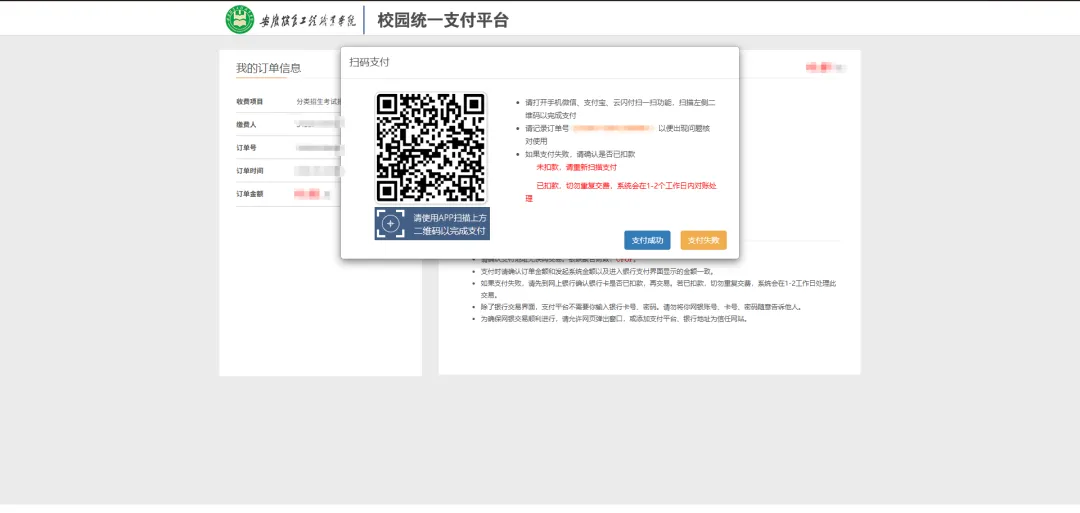The width and height of the screenshot is (1080, 513).
Task: Click the 订单金额 label
Action: [x=250, y=194]
